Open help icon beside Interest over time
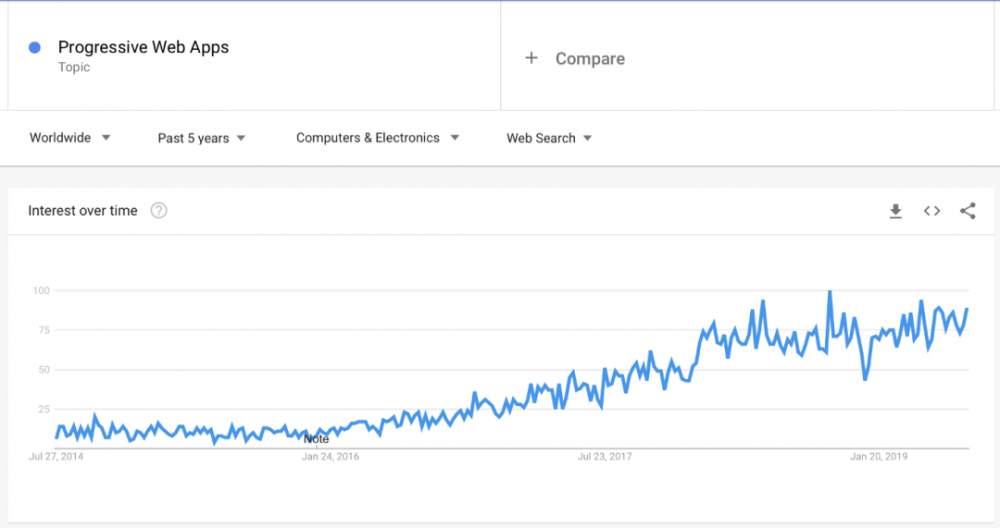The width and height of the screenshot is (1000, 528). (x=158, y=211)
